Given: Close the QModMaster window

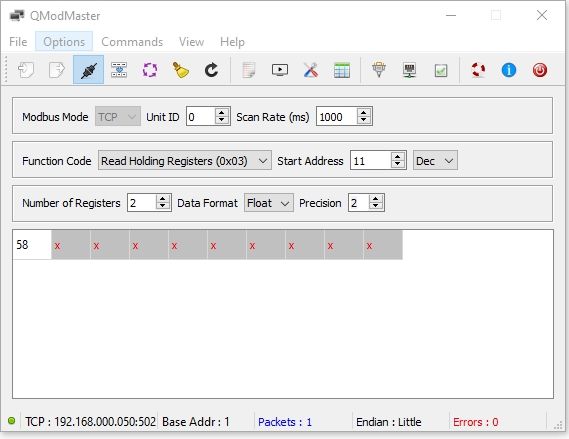Looking at the screenshot, I should 542,15.
